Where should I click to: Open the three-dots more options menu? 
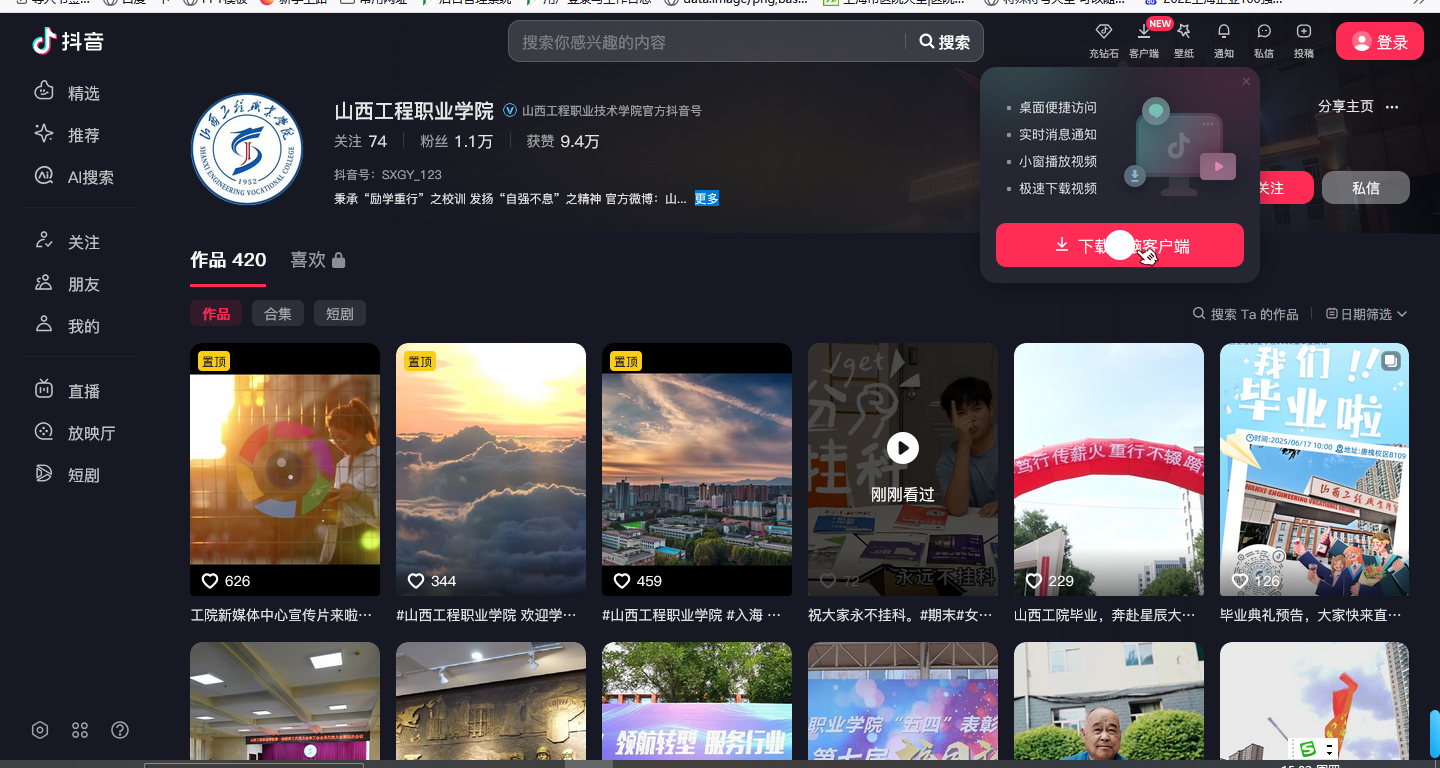click(x=1392, y=107)
